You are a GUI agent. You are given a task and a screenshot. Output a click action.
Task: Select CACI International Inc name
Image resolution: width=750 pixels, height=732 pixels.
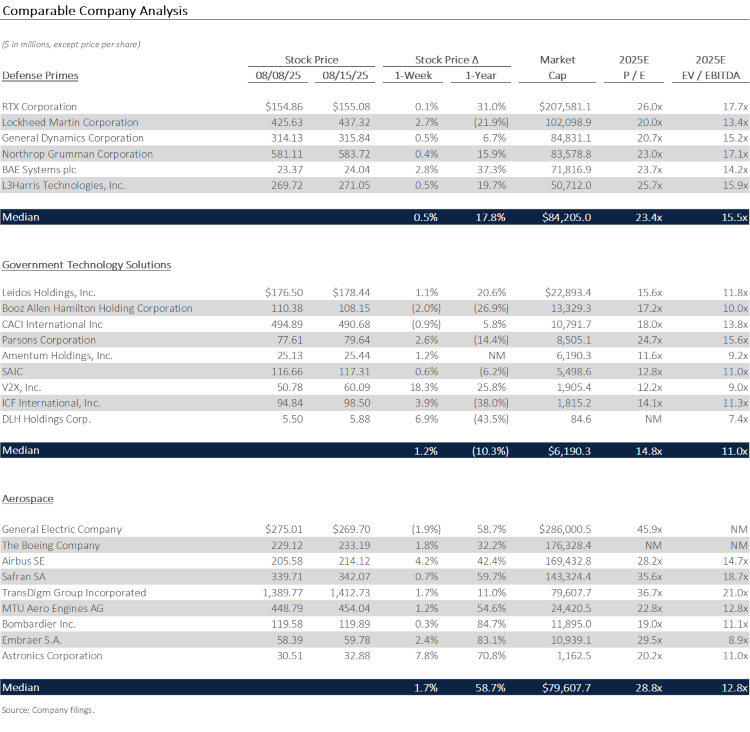52,324
